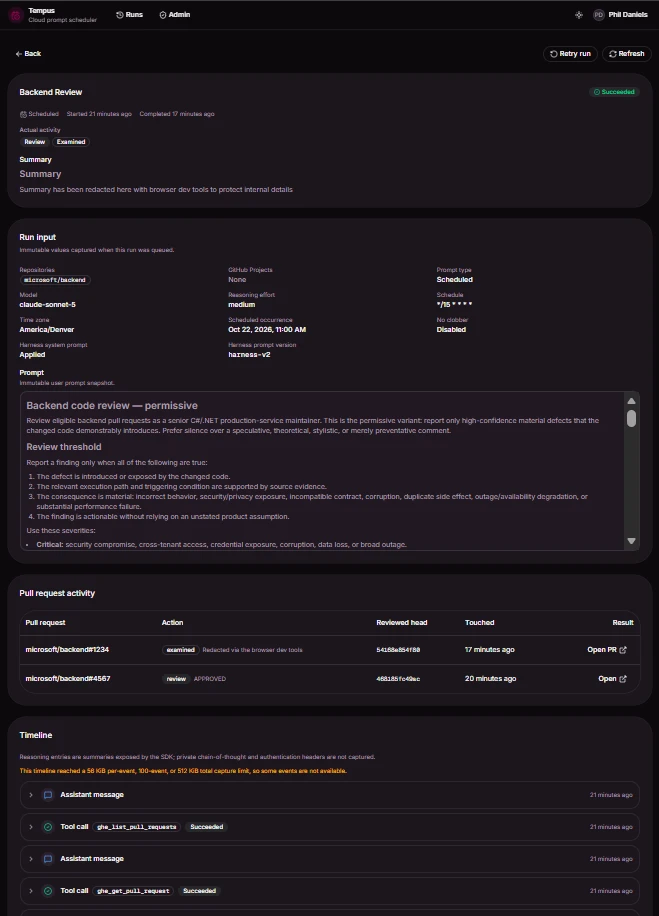
Task: Click the prompt box scrollbar thumb
Action: [x=632, y=418]
